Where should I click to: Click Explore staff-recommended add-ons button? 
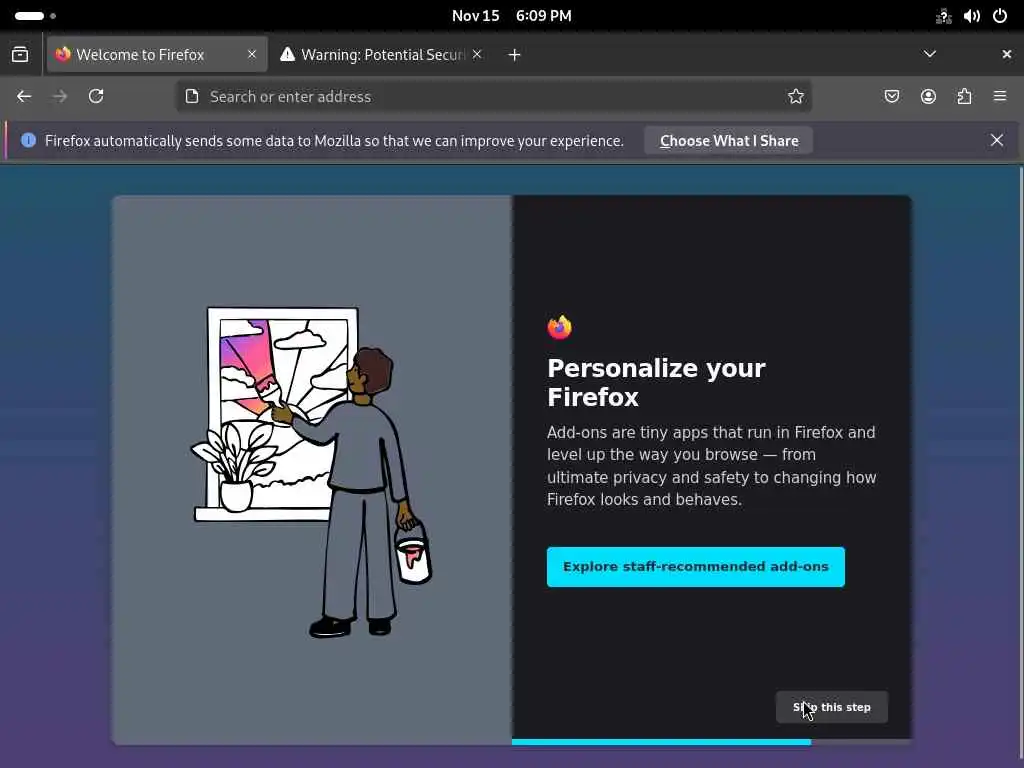pos(696,567)
